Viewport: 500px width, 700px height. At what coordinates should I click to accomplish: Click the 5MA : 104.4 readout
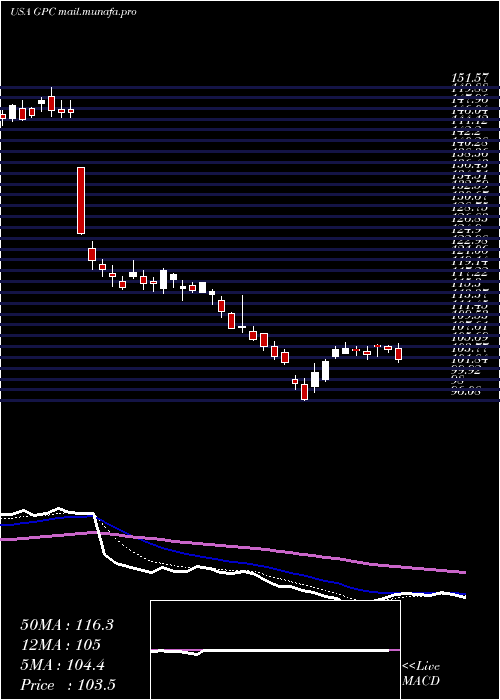tap(62, 665)
